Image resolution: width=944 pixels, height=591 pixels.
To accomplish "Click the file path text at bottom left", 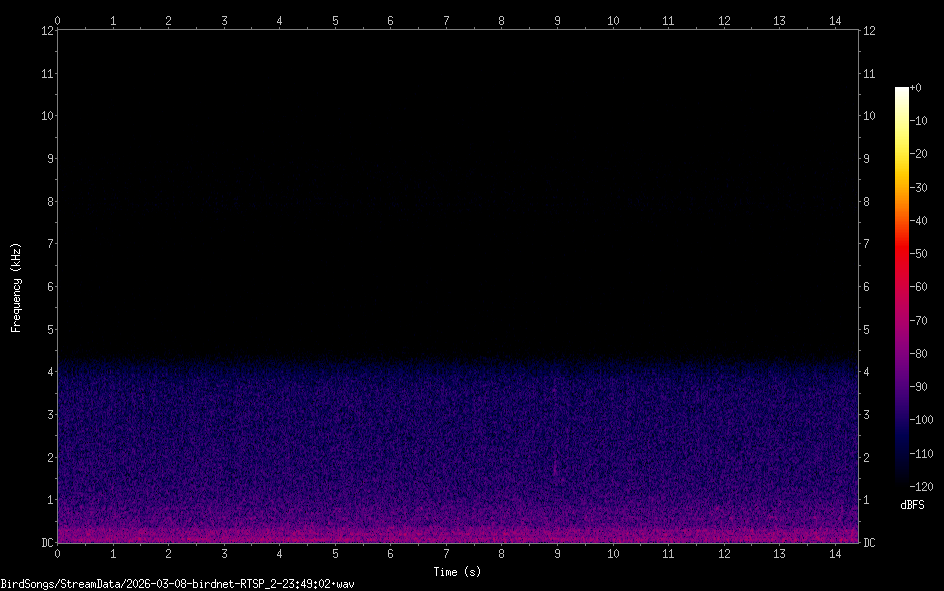I will [178, 583].
